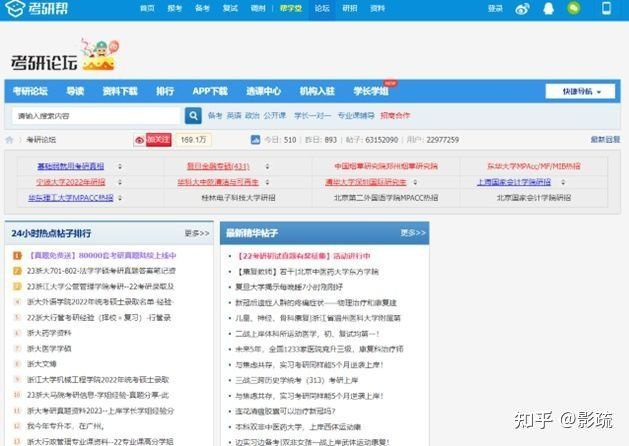Open 东华大学MPAcc/MF/MIB热招 link
This screenshot has width=629, height=446.
534,166
